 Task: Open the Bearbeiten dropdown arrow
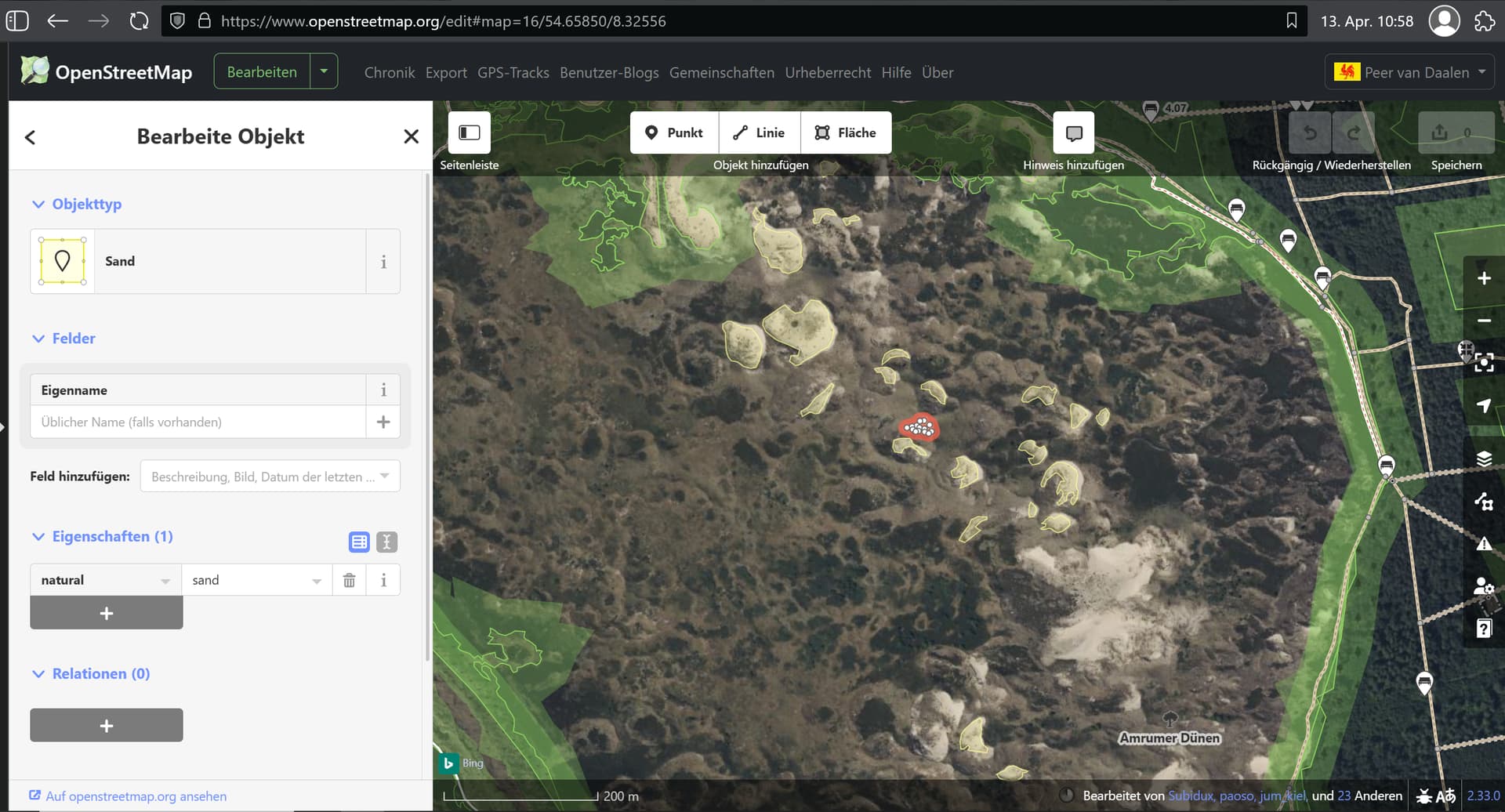click(324, 71)
